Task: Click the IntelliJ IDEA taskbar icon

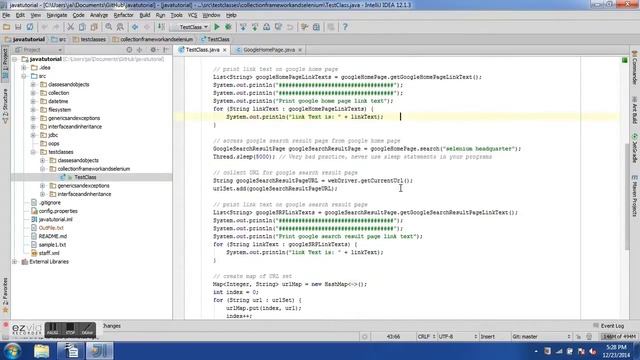Action: point(99,351)
